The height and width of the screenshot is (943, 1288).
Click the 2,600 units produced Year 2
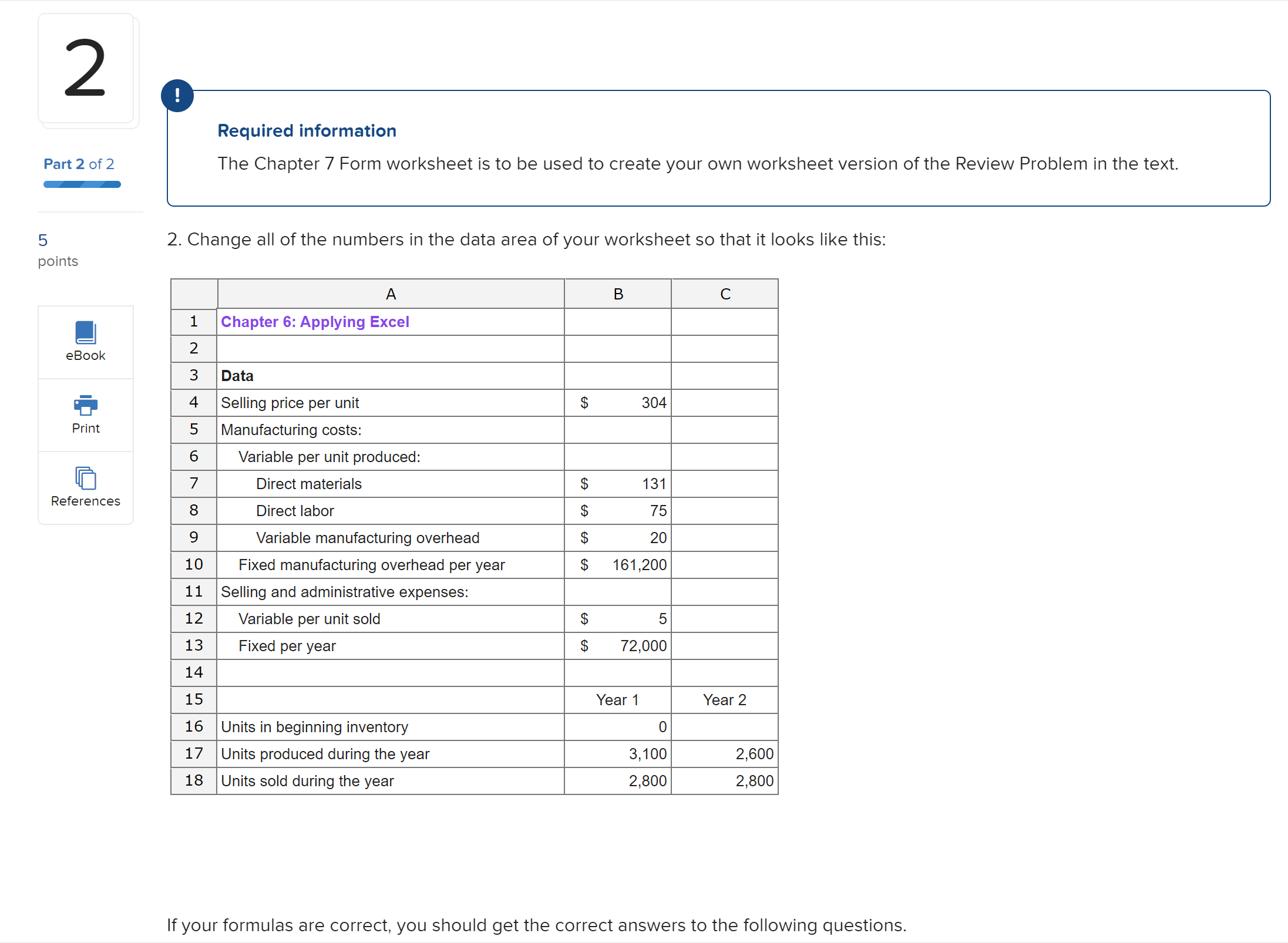pos(755,754)
